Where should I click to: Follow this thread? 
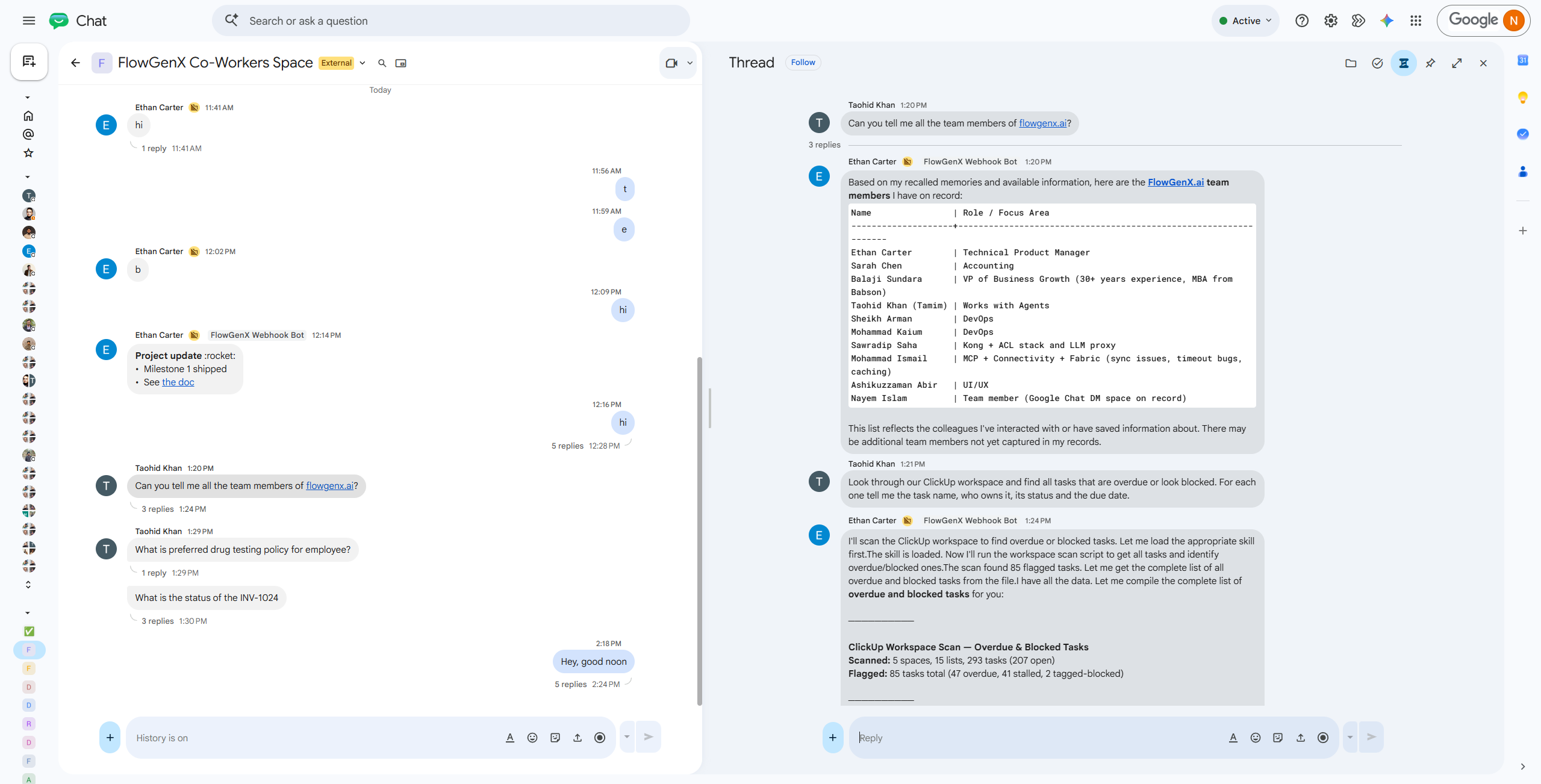[803, 63]
